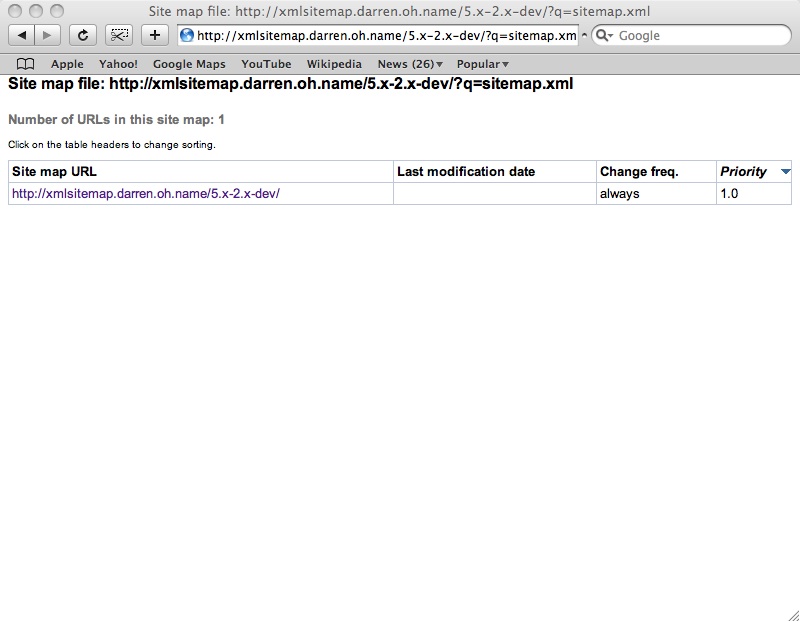Image resolution: width=800 pixels, height=622 pixels.
Task: Click the 'Click on the table headers' hint text
Action: (x=112, y=145)
